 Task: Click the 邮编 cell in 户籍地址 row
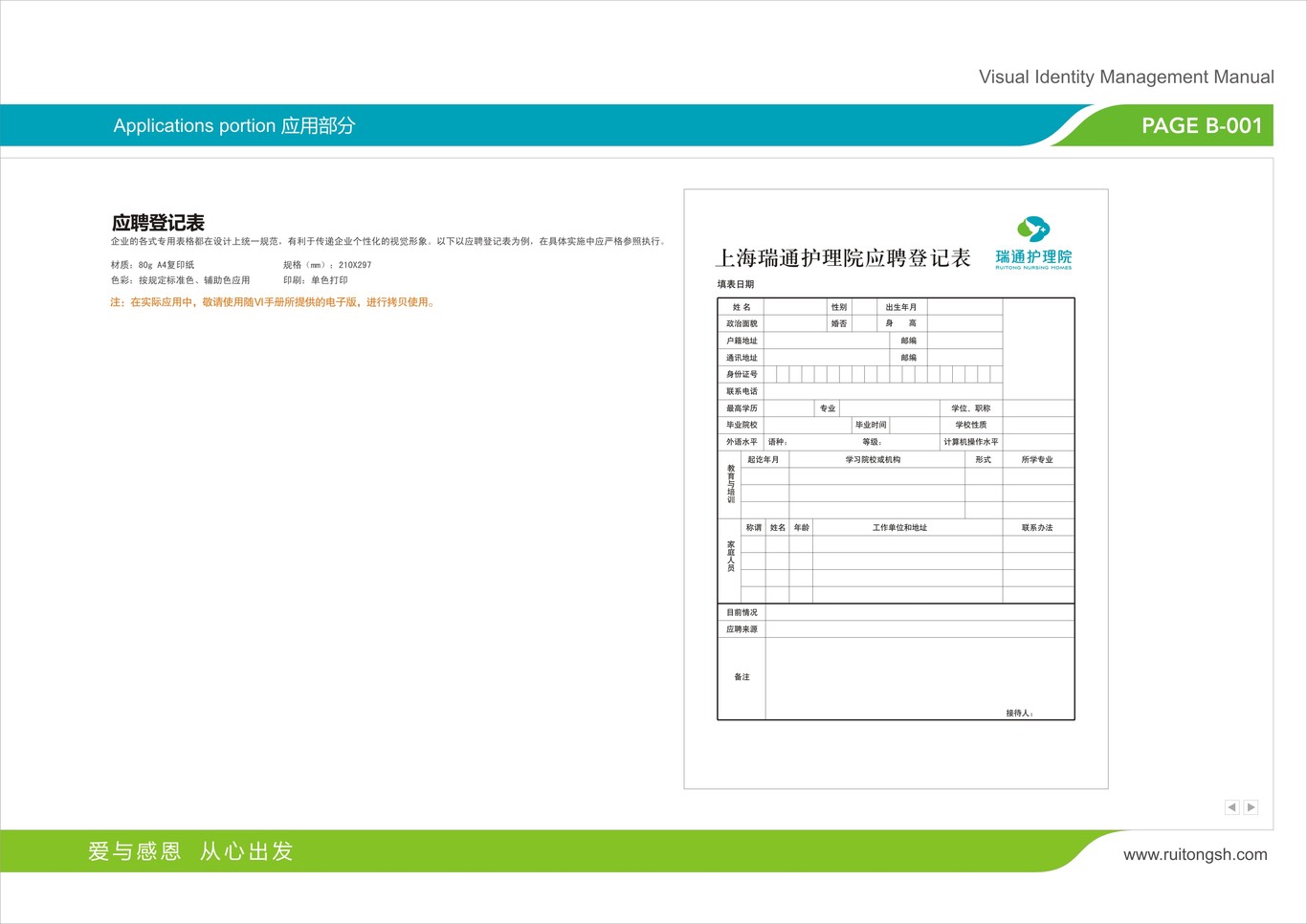908,341
